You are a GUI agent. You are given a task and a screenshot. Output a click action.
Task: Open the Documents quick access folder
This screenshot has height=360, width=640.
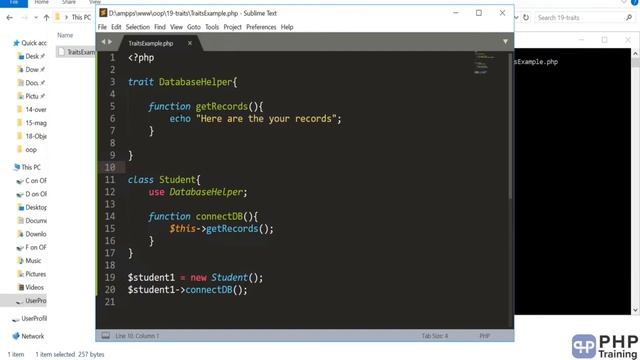[x=31, y=83]
